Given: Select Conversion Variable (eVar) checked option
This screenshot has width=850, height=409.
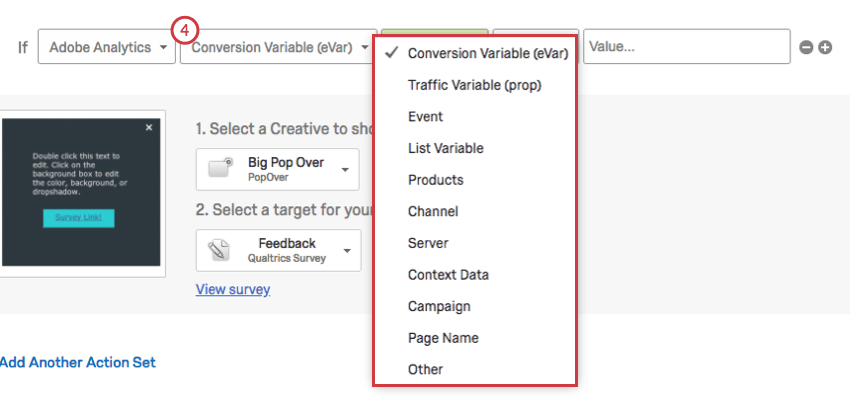Looking at the screenshot, I should pyautogui.click(x=487, y=54).
